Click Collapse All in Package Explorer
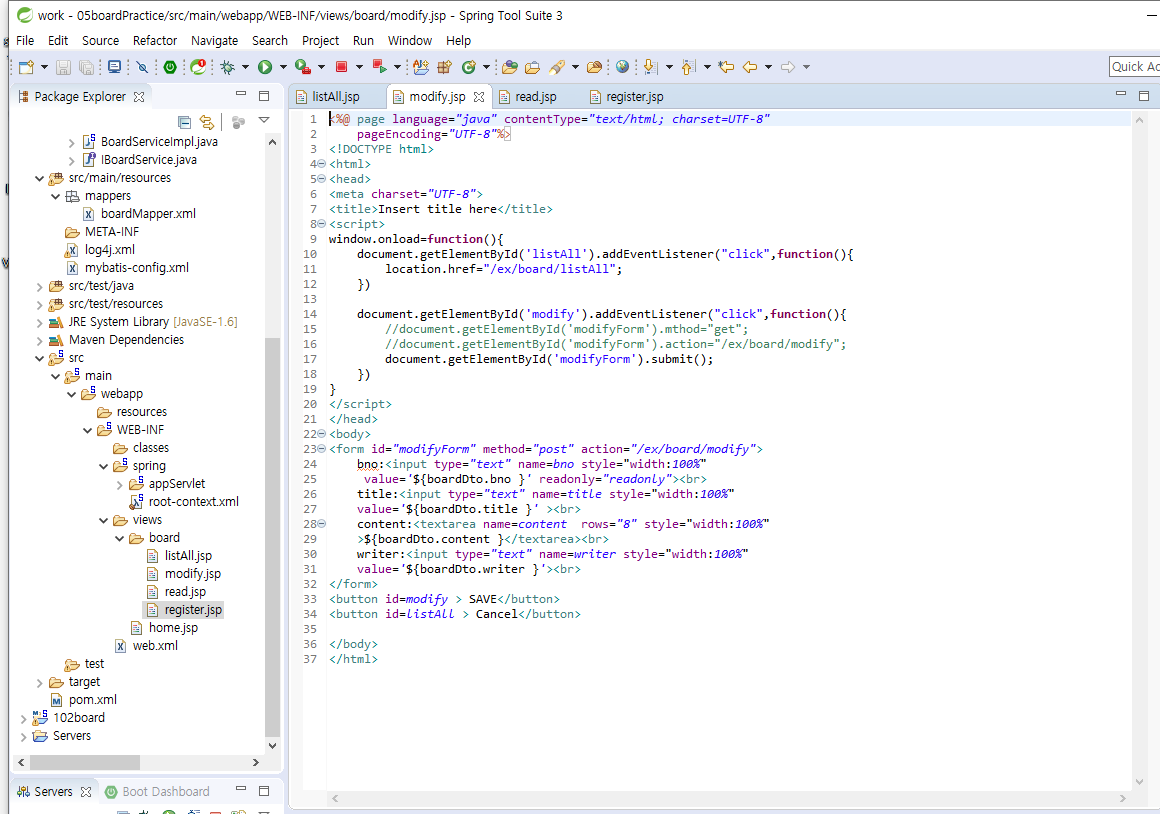The height and width of the screenshot is (814, 1160). click(x=184, y=122)
